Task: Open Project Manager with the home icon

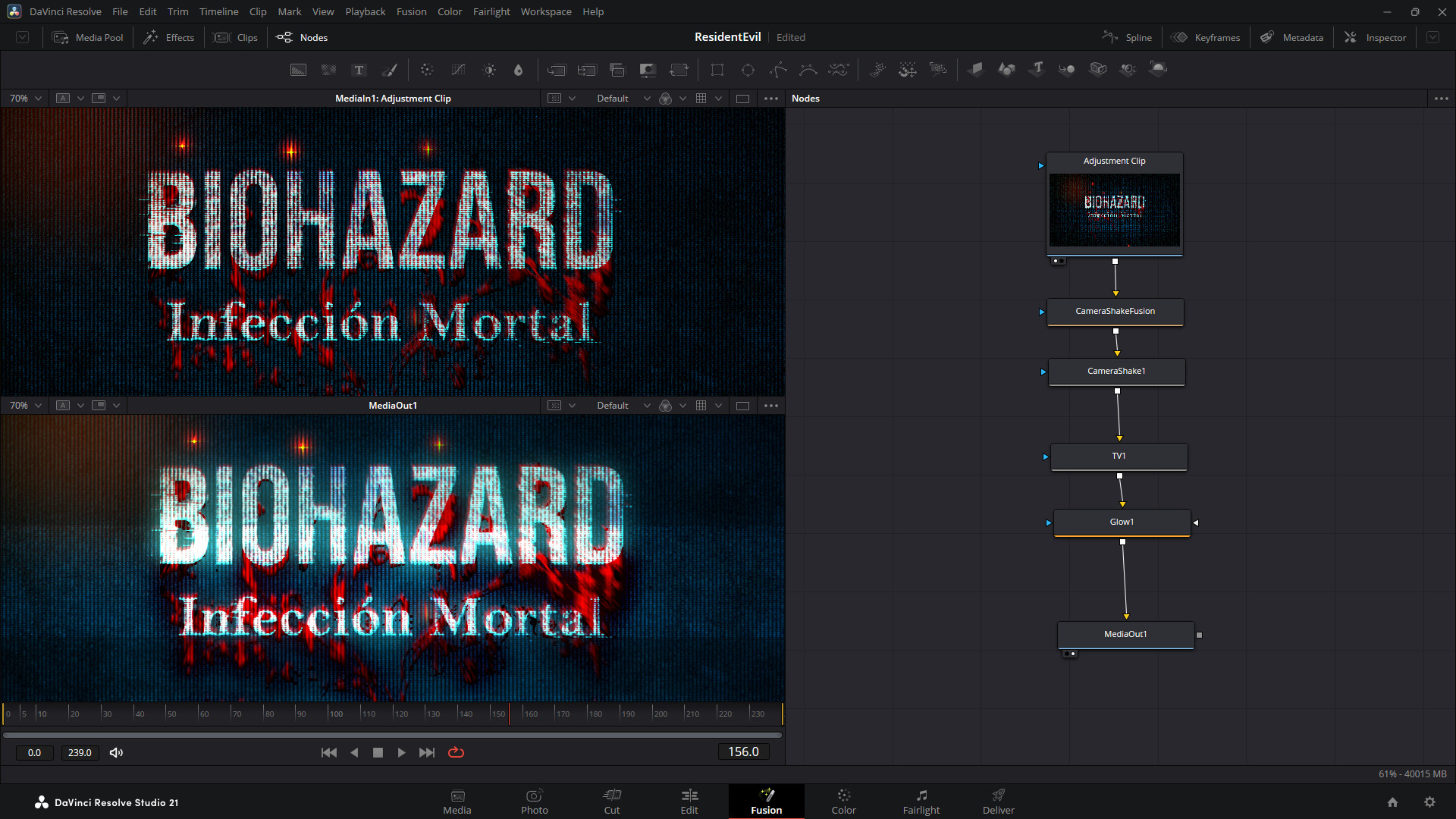Action: (x=1392, y=802)
